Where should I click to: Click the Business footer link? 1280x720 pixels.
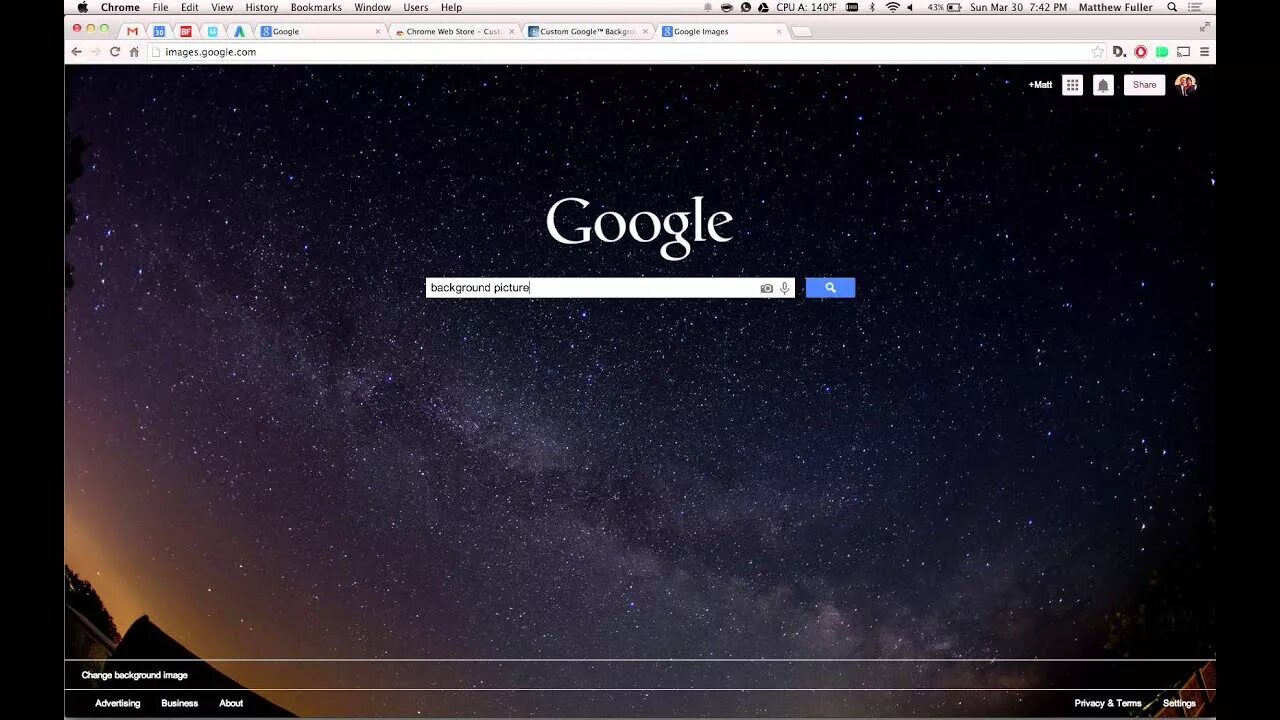click(x=180, y=703)
